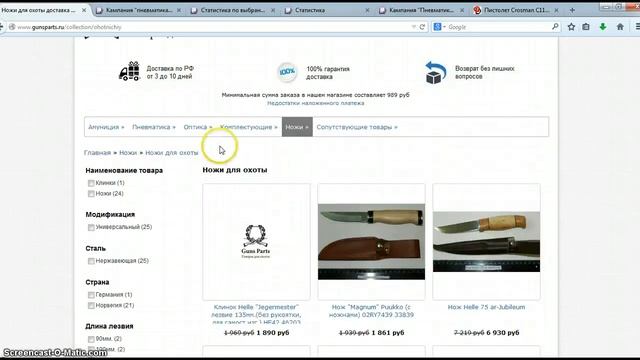This screenshot has height=360, width=640.
Task: Open the Оптика menu
Action: 198,127
